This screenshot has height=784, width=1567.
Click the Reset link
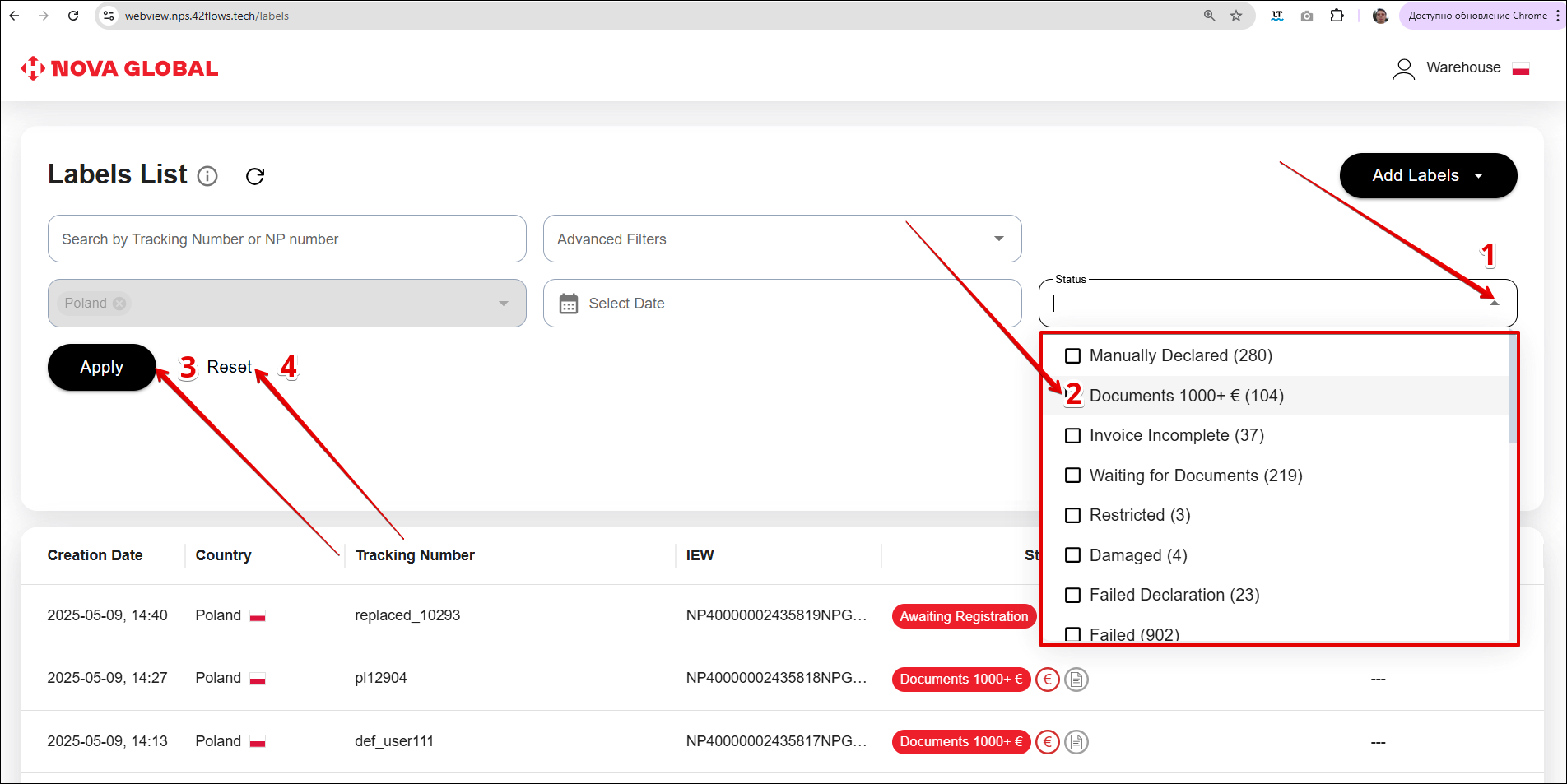click(229, 367)
